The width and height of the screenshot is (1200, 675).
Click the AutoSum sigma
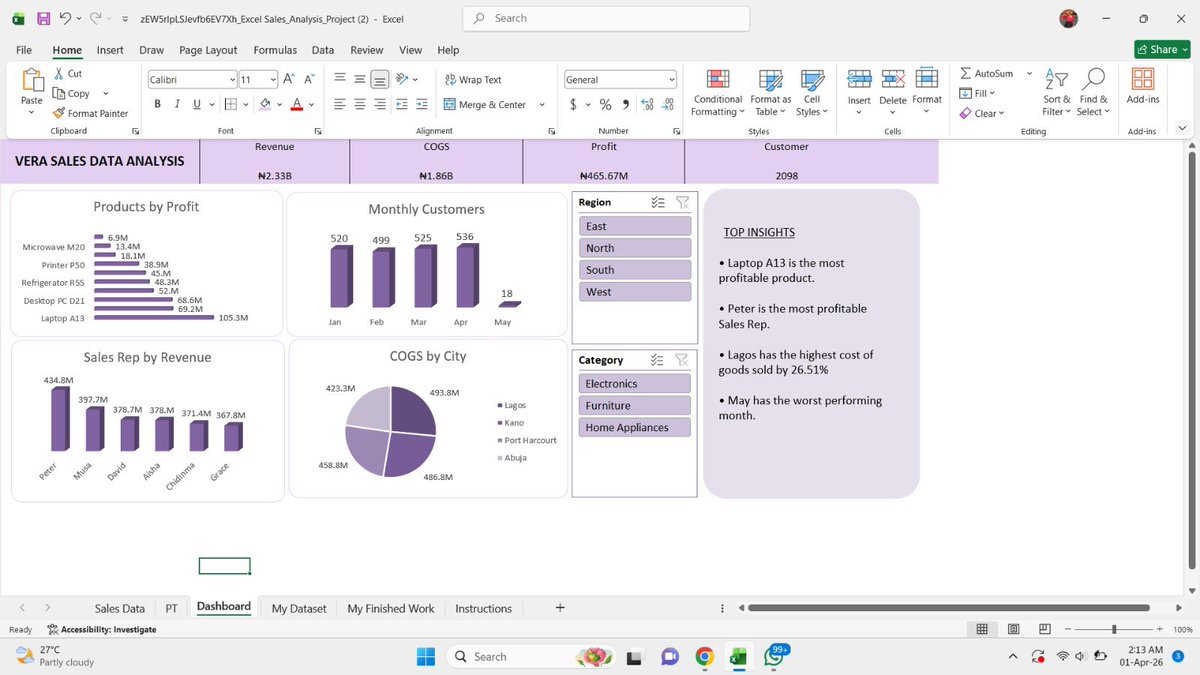pyautogui.click(x=966, y=74)
